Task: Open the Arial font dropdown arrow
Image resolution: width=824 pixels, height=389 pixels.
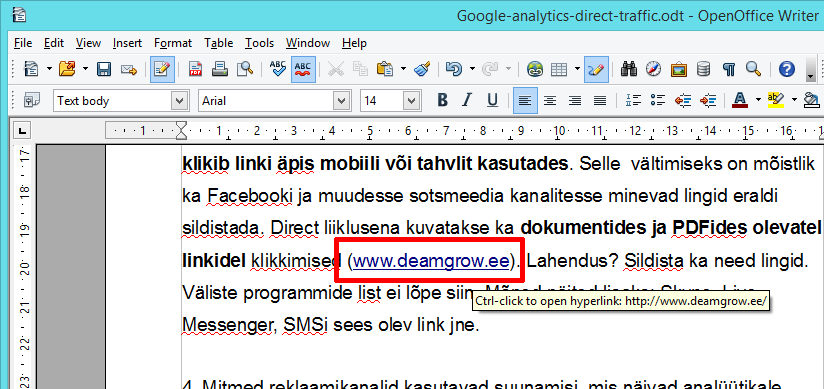Action: pyautogui.click(x=342, y=100)
